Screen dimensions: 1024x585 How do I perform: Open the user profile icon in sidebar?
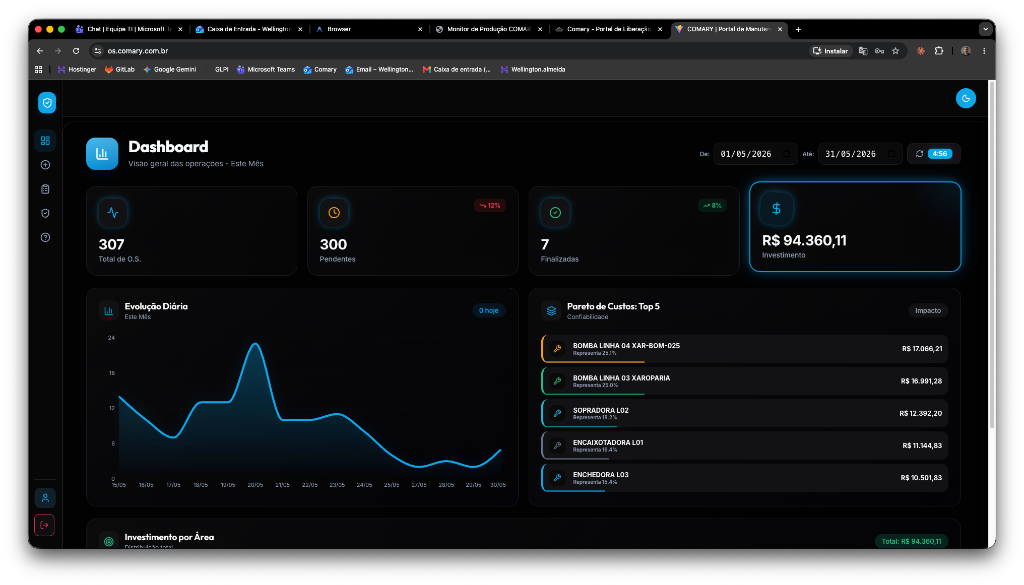coord(45,498)
